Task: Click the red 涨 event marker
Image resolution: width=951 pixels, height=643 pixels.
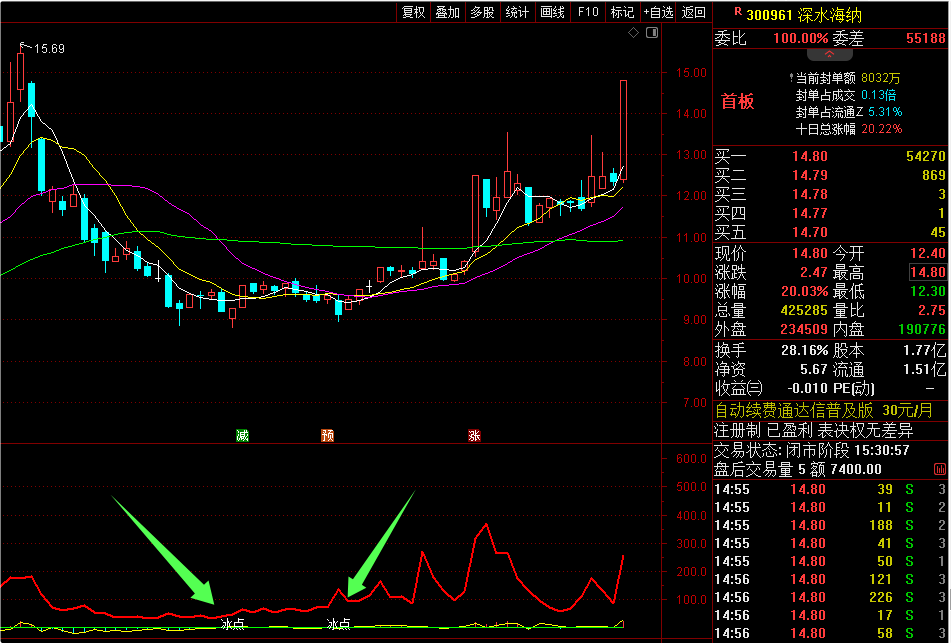Action: [474, 435]
